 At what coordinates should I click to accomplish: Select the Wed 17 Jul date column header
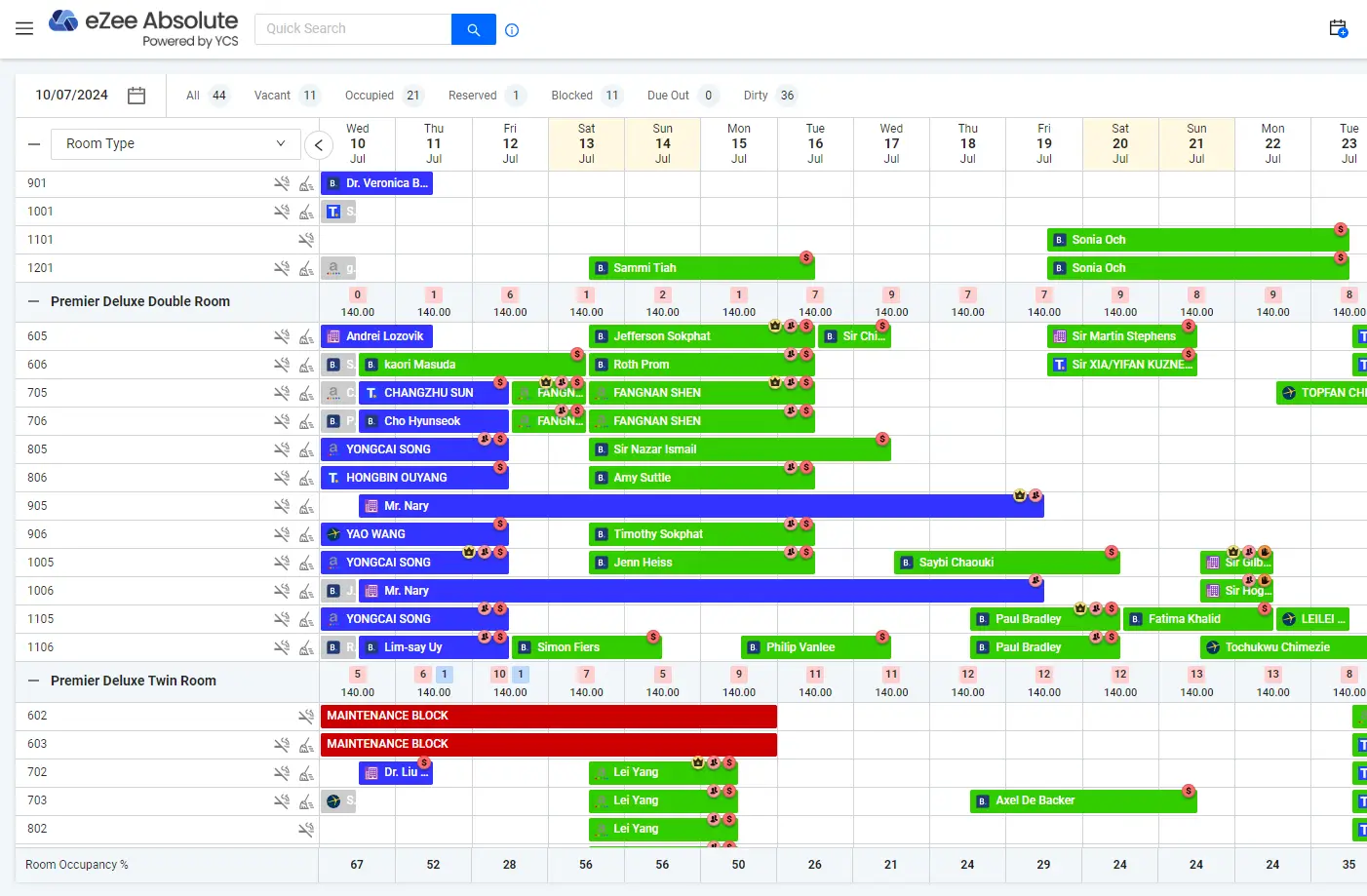tap(891, 144)
